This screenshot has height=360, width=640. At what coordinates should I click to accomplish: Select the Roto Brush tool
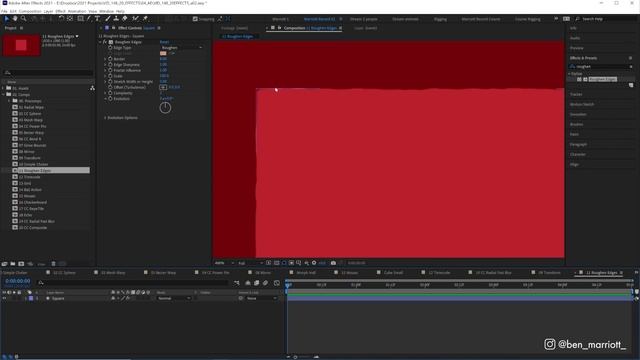pyautogui.click(x=136, y=19)
